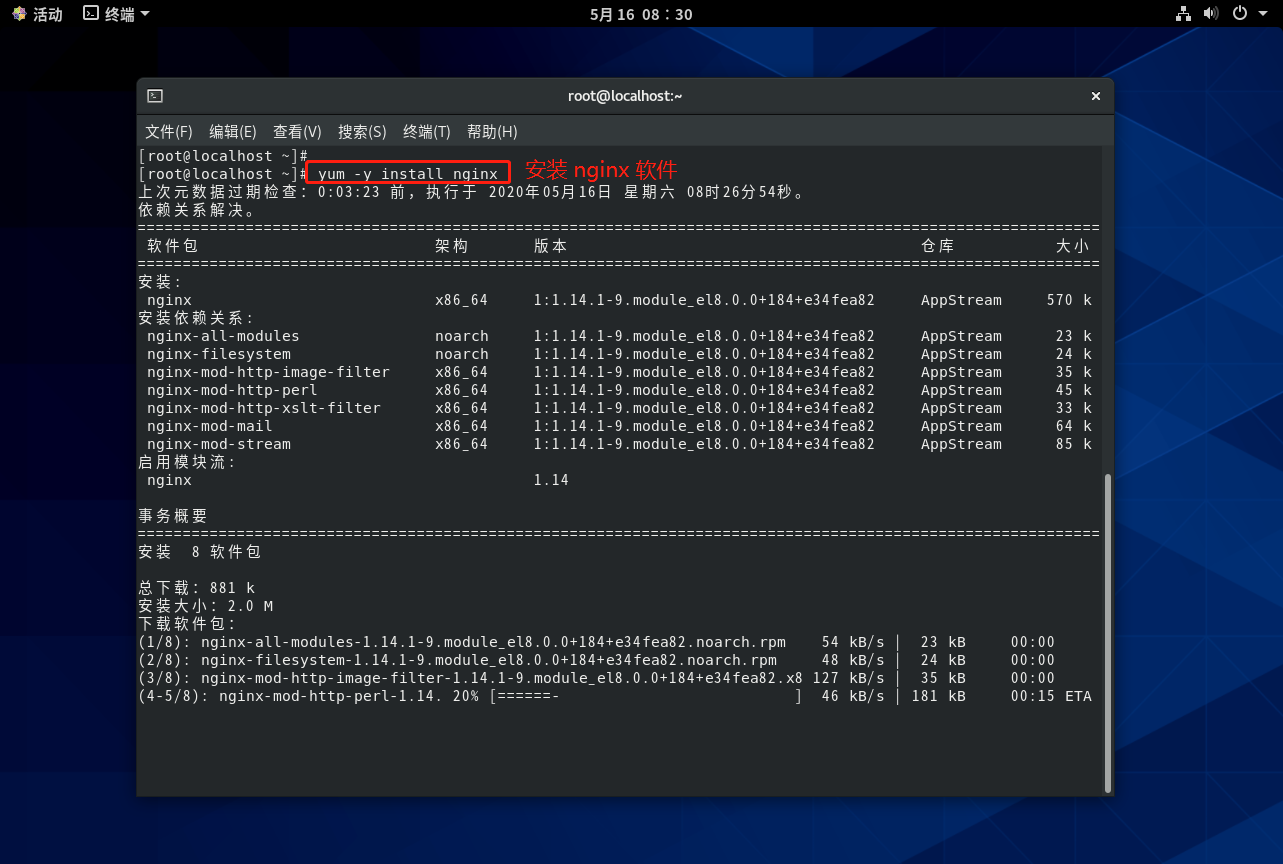Click the terminal icon in window title bar
This screenshot has height=864, width=1283.
coord(155,96)
